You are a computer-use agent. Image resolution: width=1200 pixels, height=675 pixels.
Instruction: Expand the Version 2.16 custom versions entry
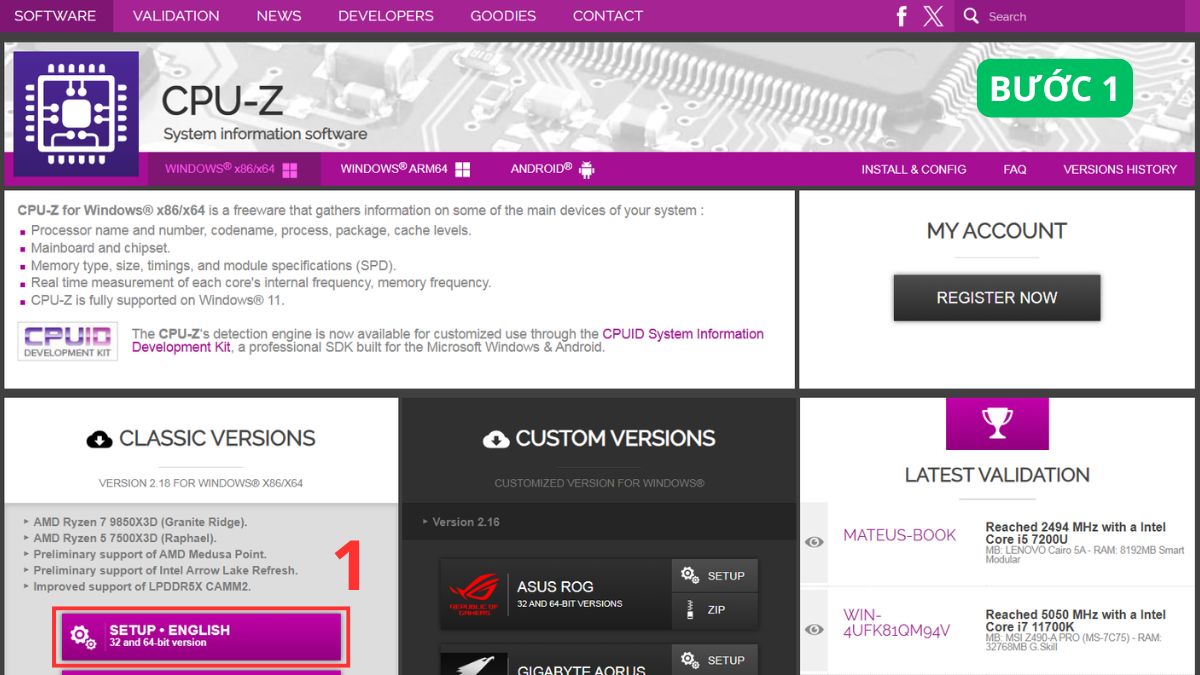[466, 522]
